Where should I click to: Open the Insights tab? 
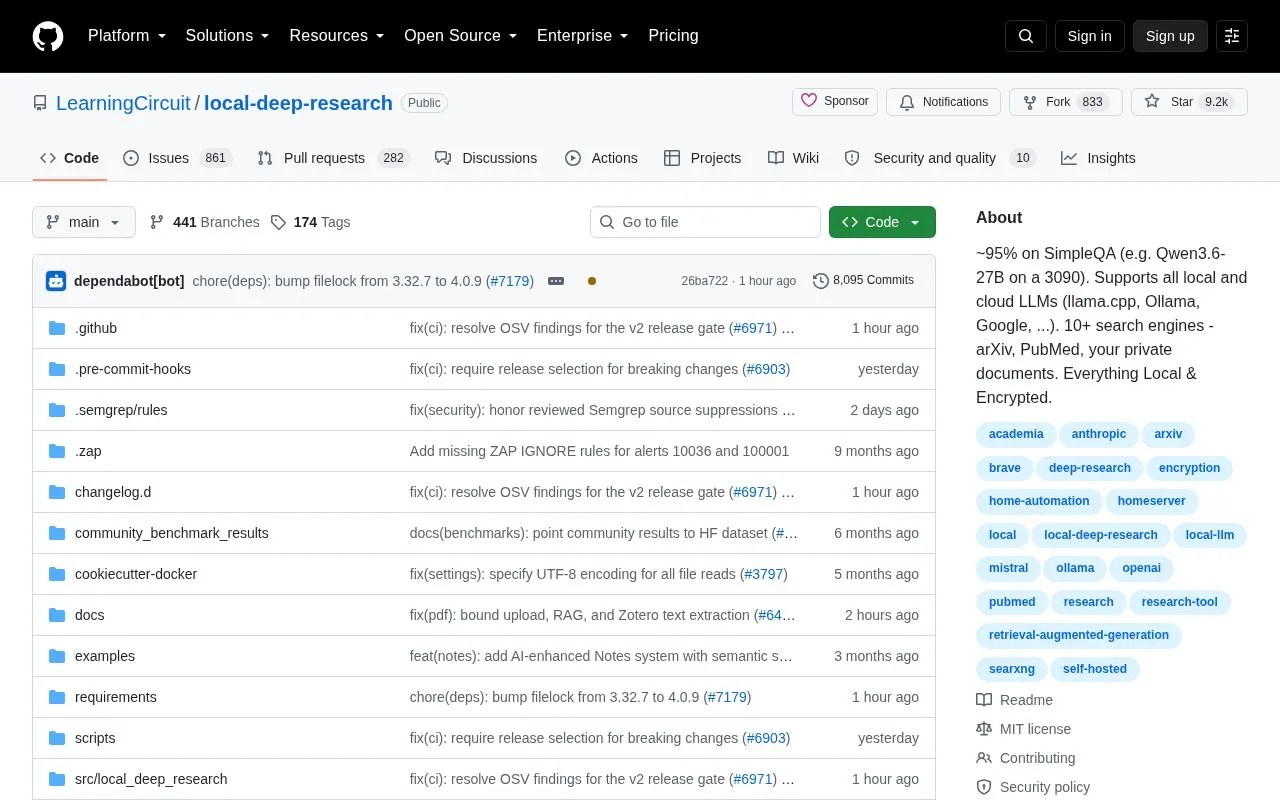click(x=1098, y=158)
